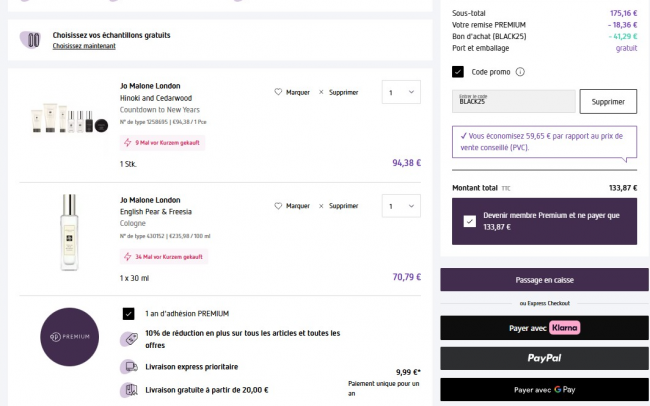This screenshot has width=650, height=406.
Task: Click remove X for English Pear & Freesia
Action: pyautogui.click(x=321, y=206)
